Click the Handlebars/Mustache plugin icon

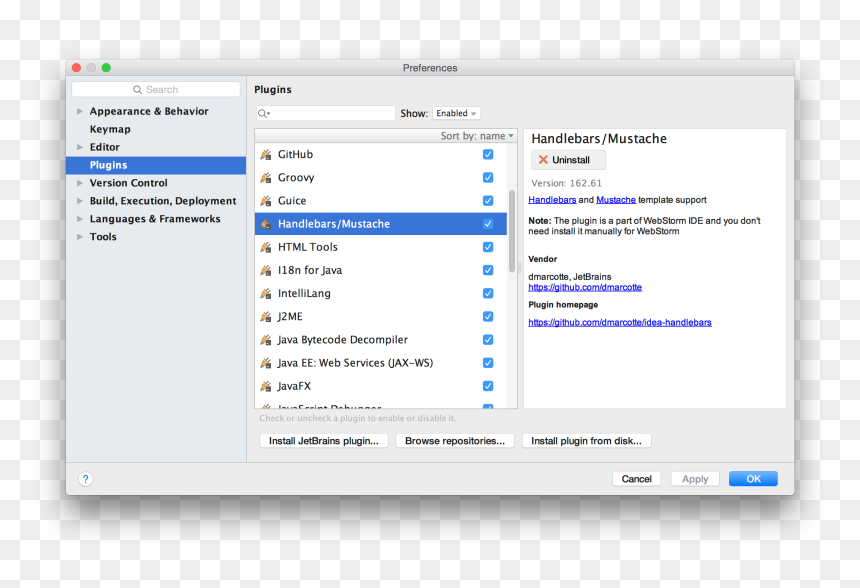click(x=266, y=224)
